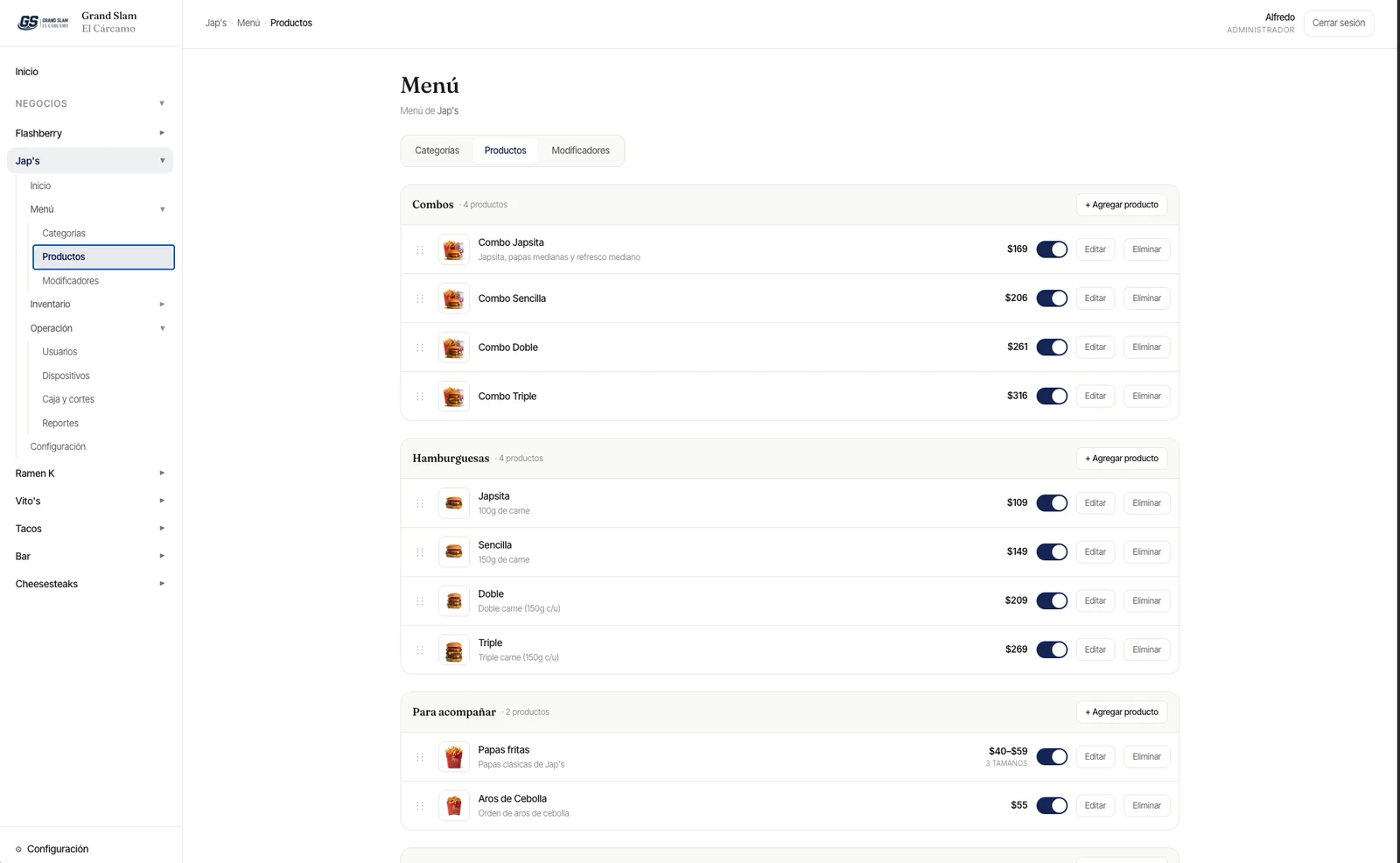Viewport: 1400px width, 863px height.
Task: Grab the drag handle for Japsita burger
Action: pyautogui.click(x=420, y=503)
